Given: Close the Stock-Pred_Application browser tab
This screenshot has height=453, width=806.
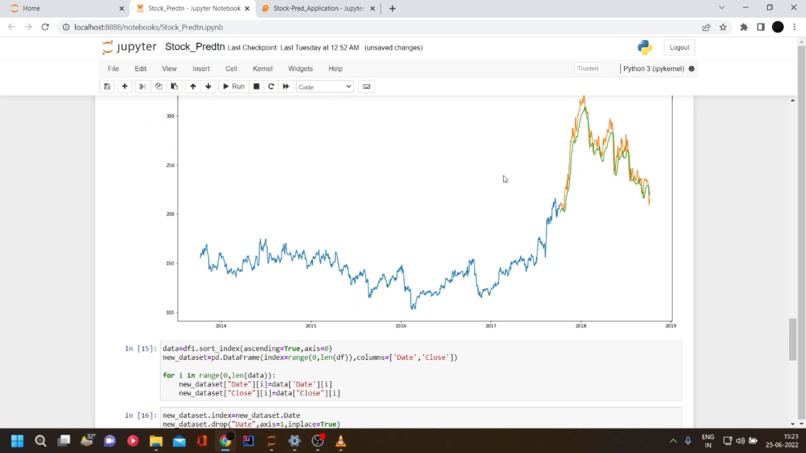Looking at the screenshot, I should tap(372, 8).
